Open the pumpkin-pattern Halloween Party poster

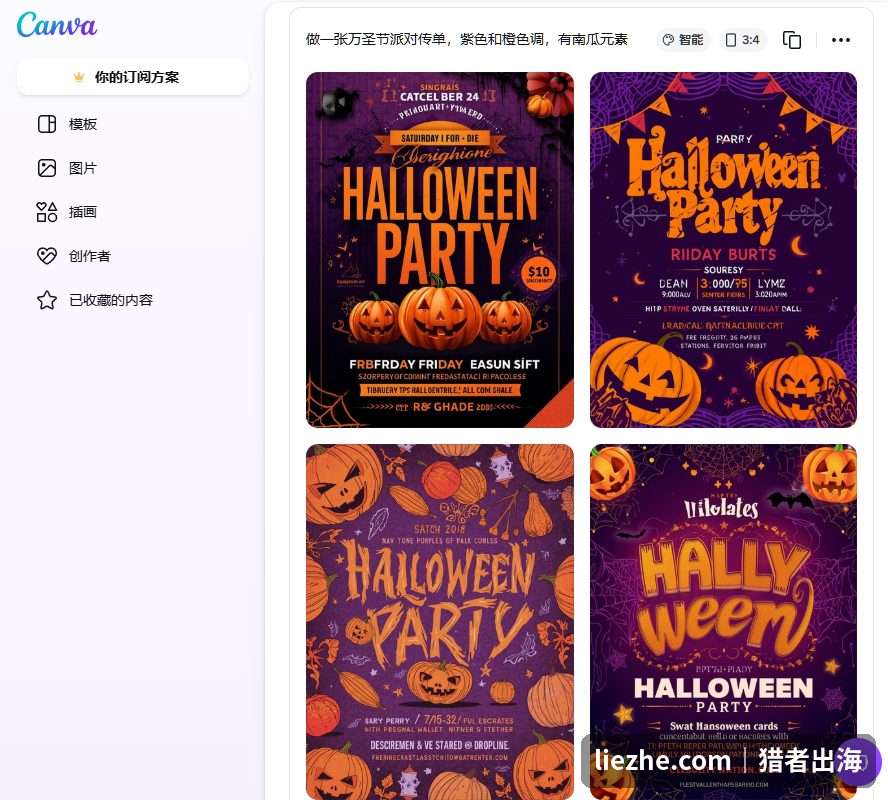tap(439, 622)
